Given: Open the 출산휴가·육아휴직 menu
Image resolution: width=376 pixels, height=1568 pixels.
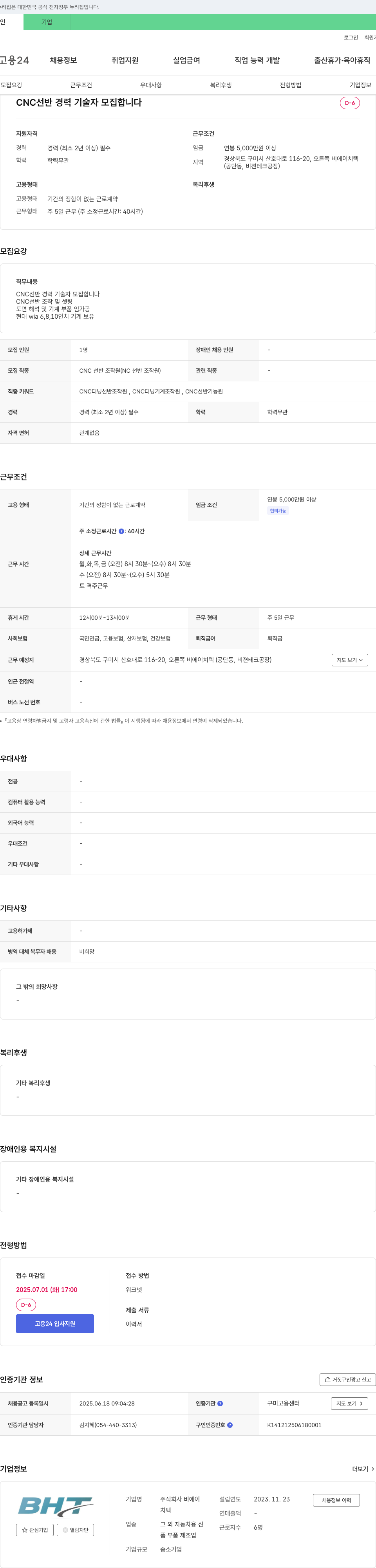Looking at the screenshot, I should click(342, 60).
